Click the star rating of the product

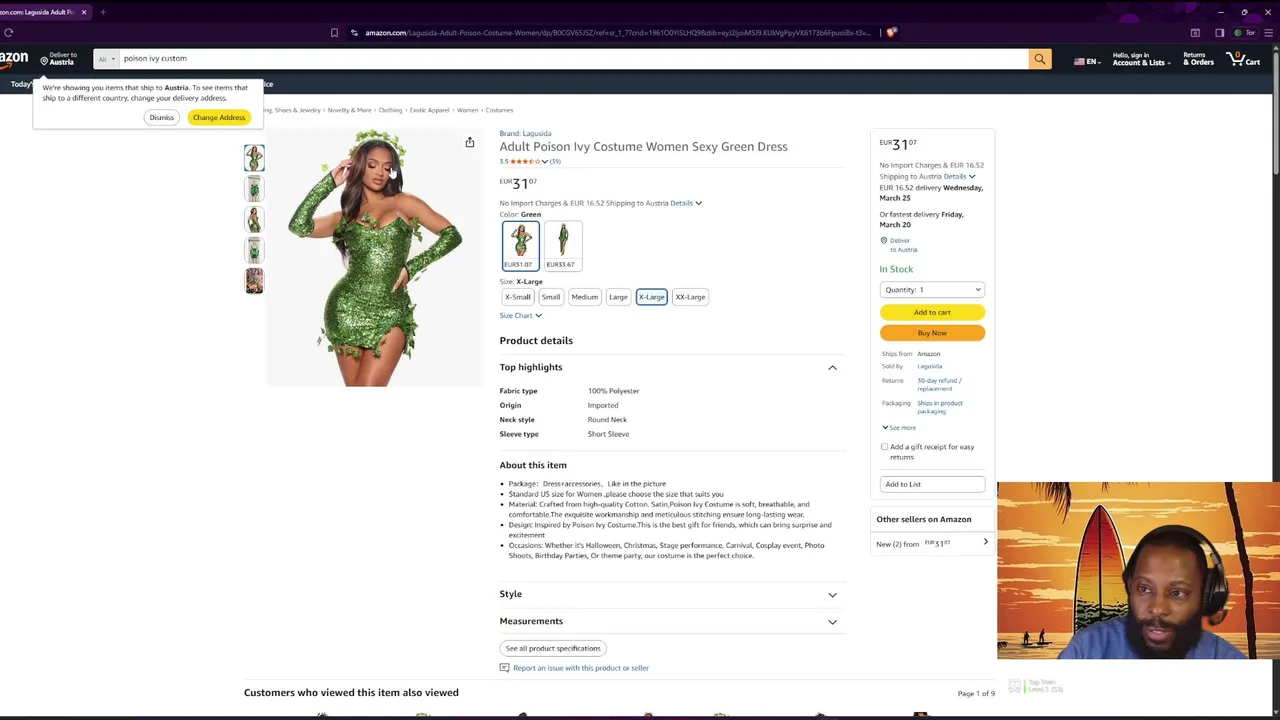point(525,161)
